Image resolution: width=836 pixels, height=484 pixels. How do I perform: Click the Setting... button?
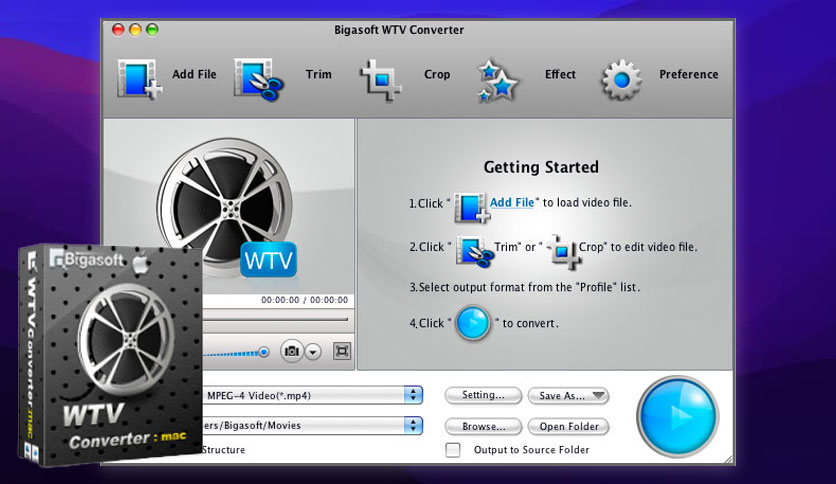483,396
